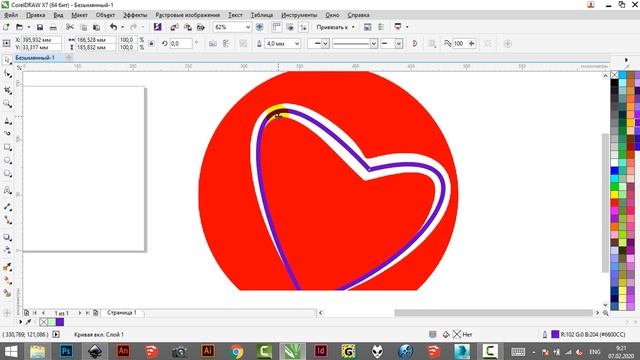Select the Smart Fill tool
The width and height of the screenshot is (640, 360).
7,293
